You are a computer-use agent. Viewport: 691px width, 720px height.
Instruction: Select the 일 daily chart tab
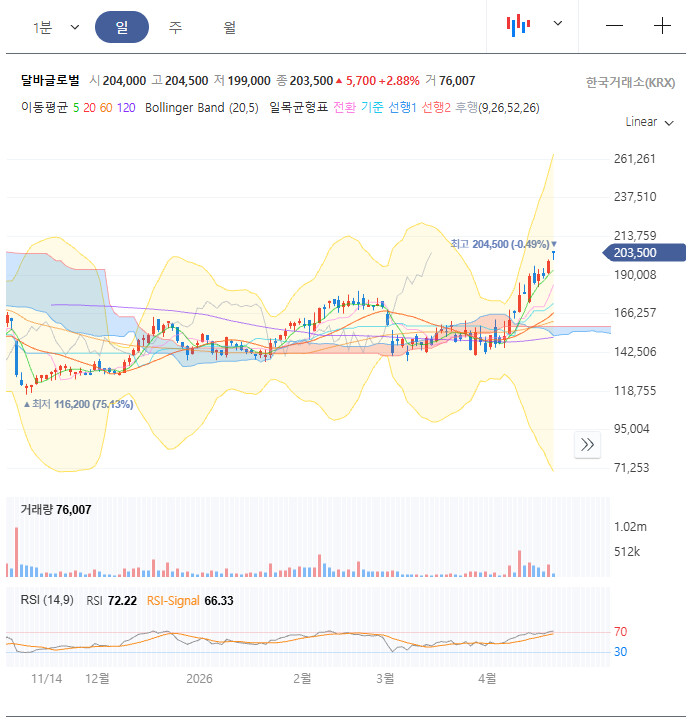122,27
